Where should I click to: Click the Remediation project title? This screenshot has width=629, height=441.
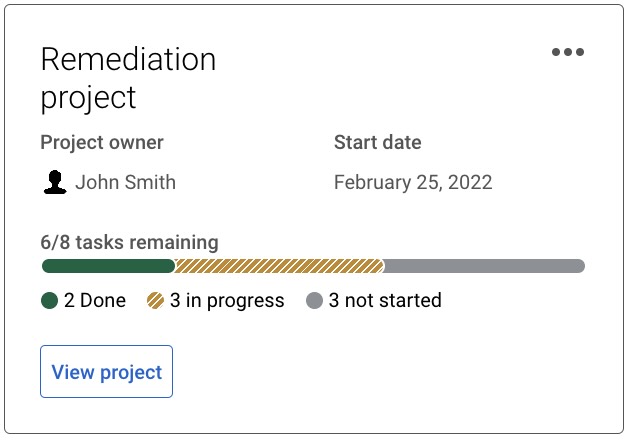[x=128, y=78]
